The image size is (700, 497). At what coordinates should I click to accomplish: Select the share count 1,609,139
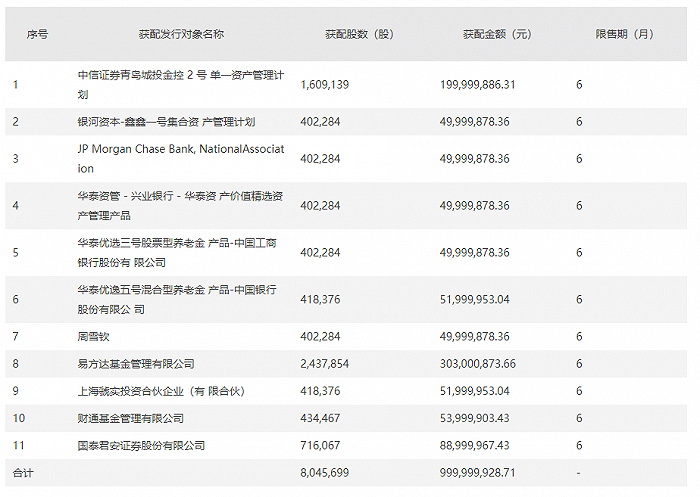click(x=325, y=84)
